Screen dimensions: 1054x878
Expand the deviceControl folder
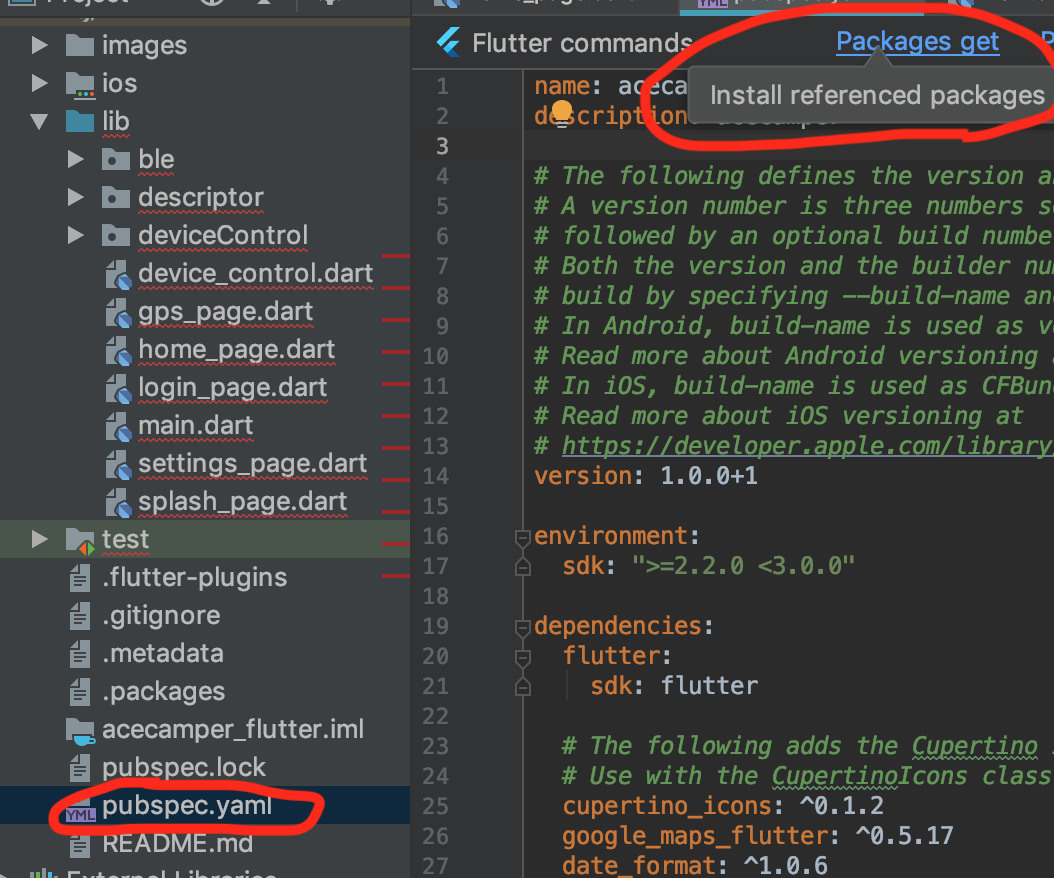pyautogui.click(x=76, y=235)
